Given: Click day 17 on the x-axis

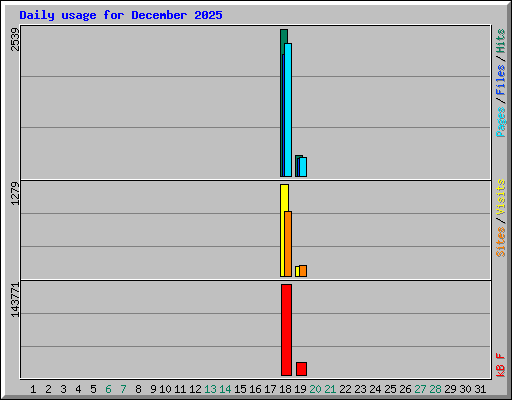Looking at the screenshot, I should 270,389.
